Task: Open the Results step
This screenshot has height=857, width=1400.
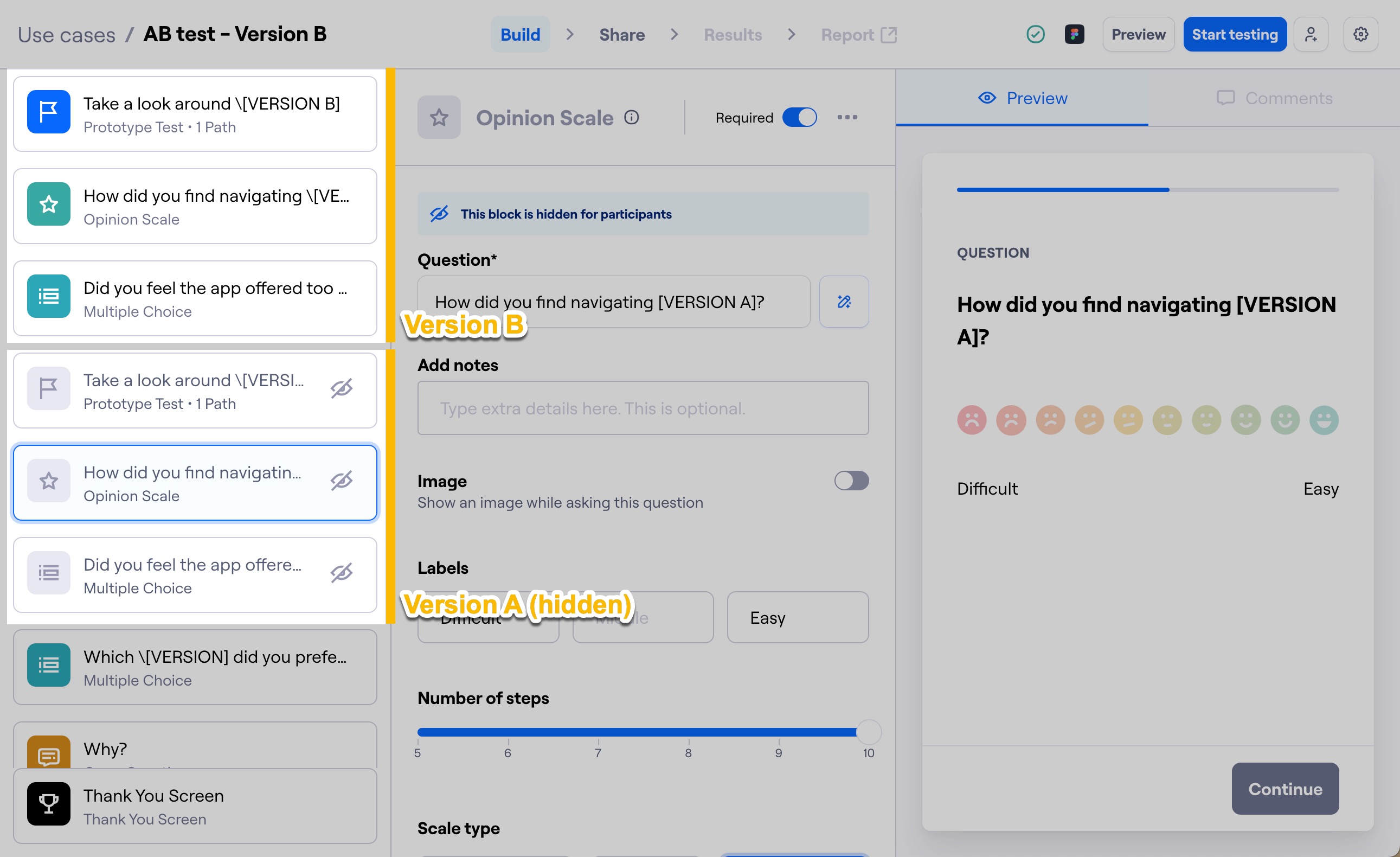Action: [733, 35]
